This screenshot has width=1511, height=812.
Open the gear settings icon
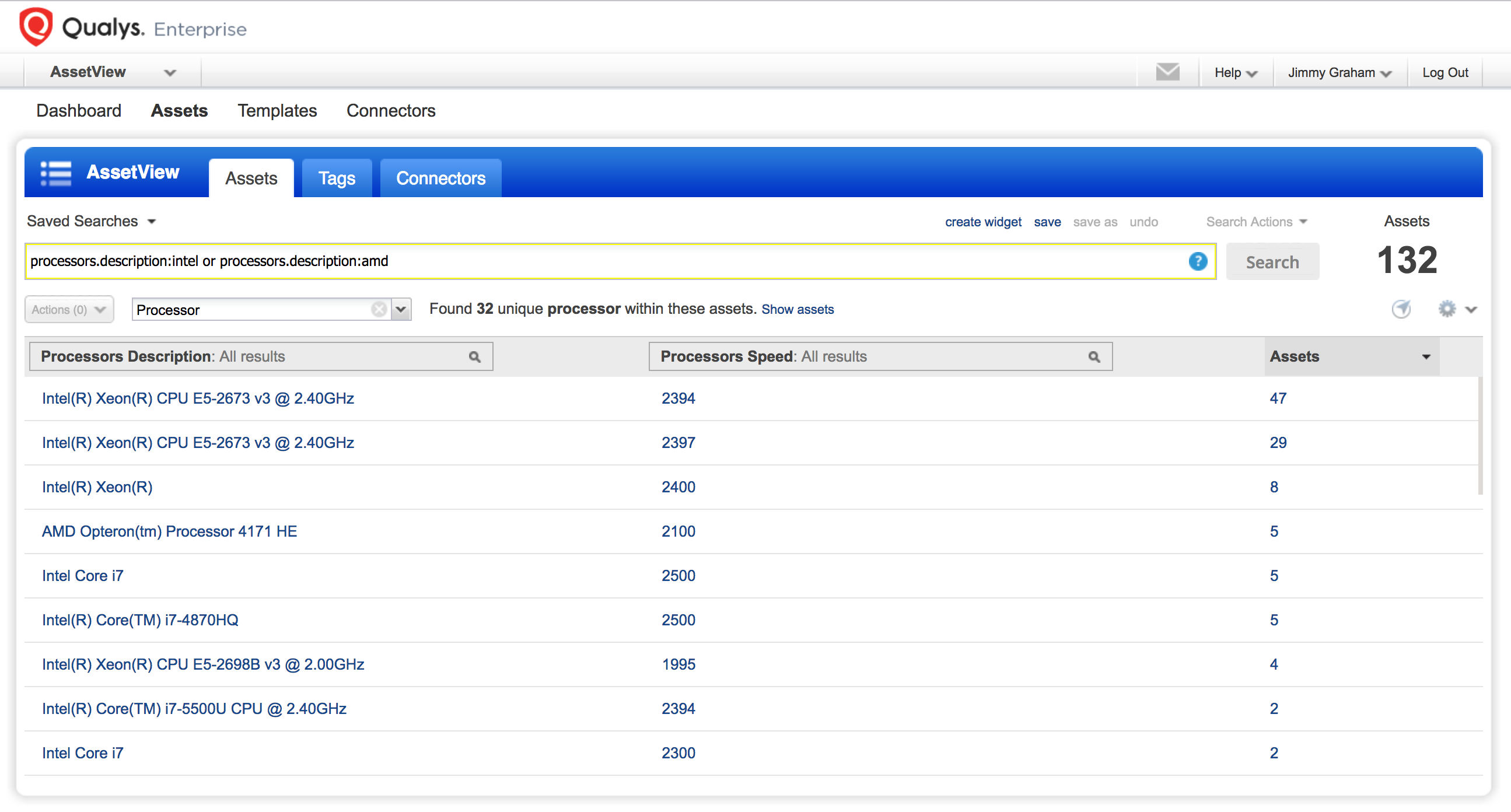[1446, 309]
